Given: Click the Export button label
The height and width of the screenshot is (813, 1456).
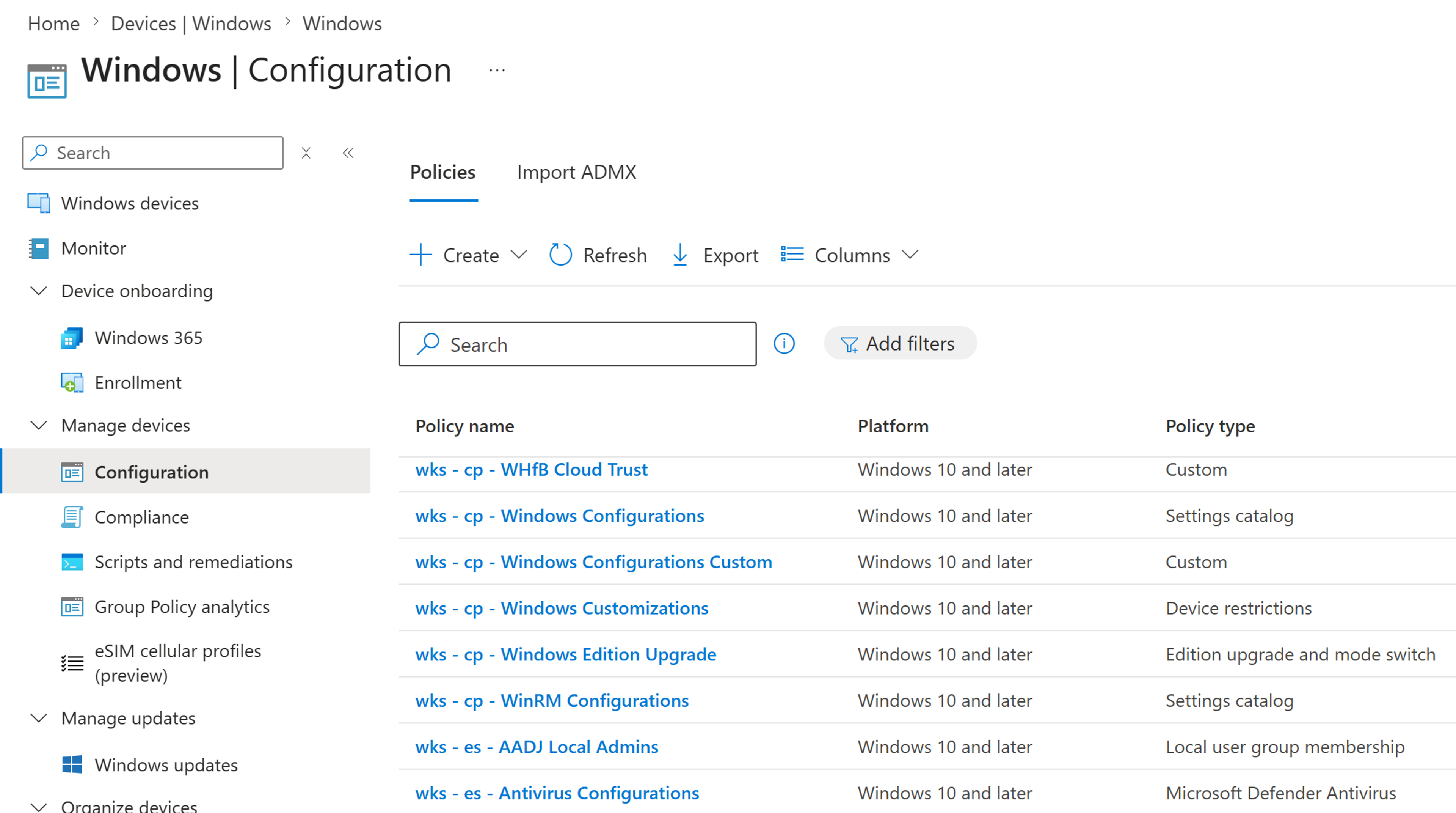Looking at the screenshot, I should pyautogui.click(x=730, y=256).
